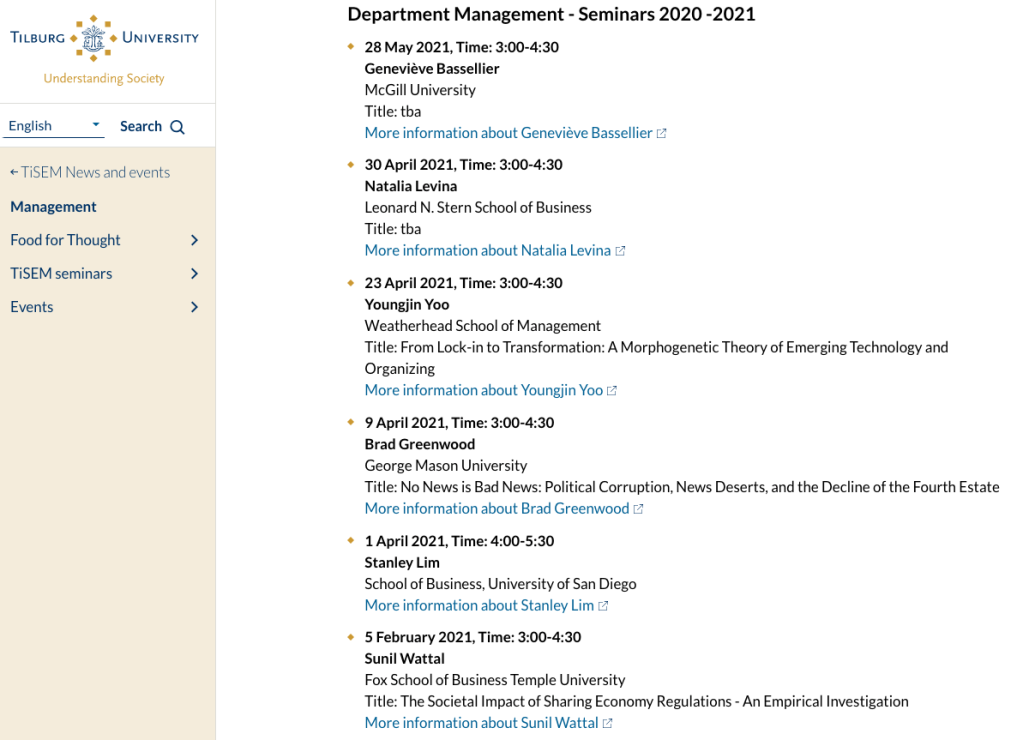Viewport: 1023px width, 740px height.
Task: Open More information about Geneviève Bassellier
Action: [508, 133]
